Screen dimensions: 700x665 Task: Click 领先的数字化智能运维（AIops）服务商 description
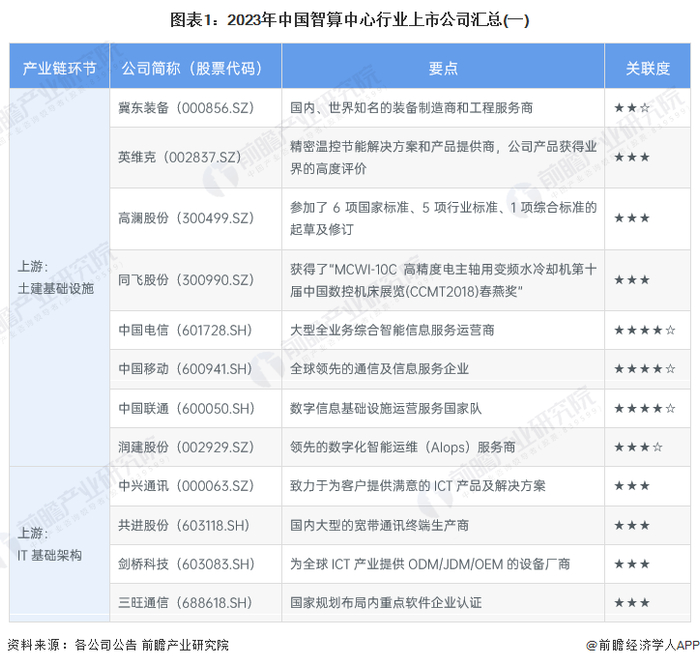[402, 447]
